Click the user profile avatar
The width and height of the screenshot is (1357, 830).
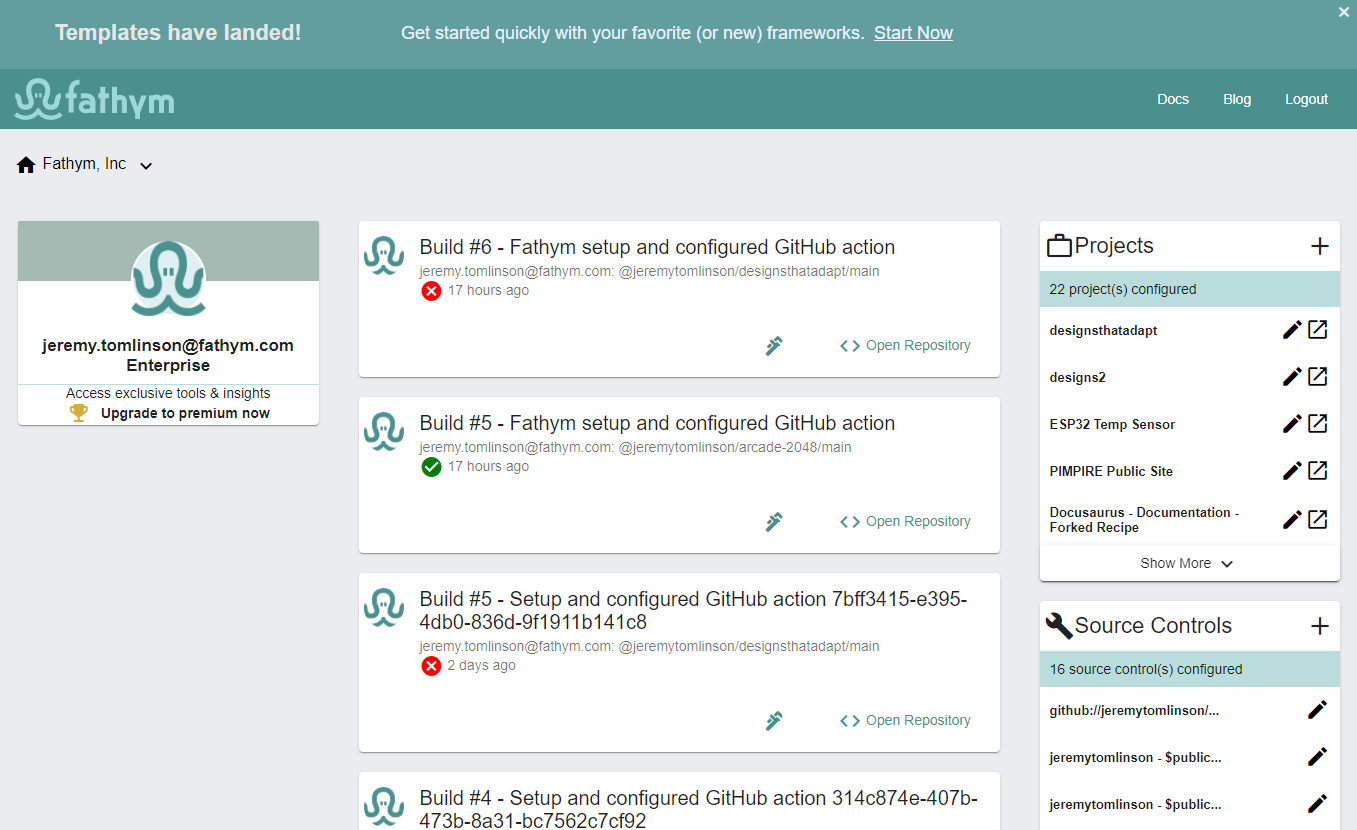click(168, 280)
